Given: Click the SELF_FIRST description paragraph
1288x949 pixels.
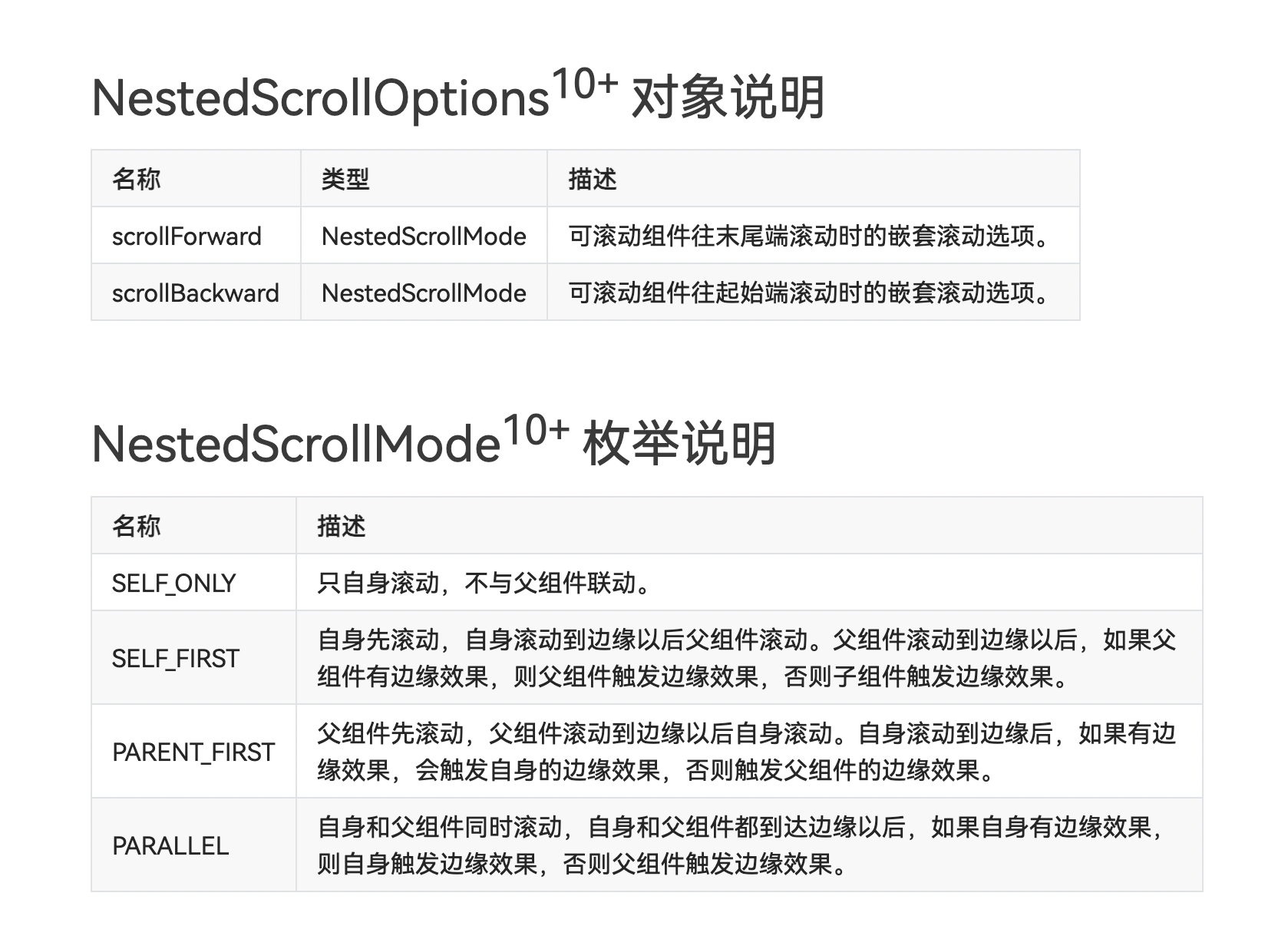Looking at the screenshot, I should [747, 658].
